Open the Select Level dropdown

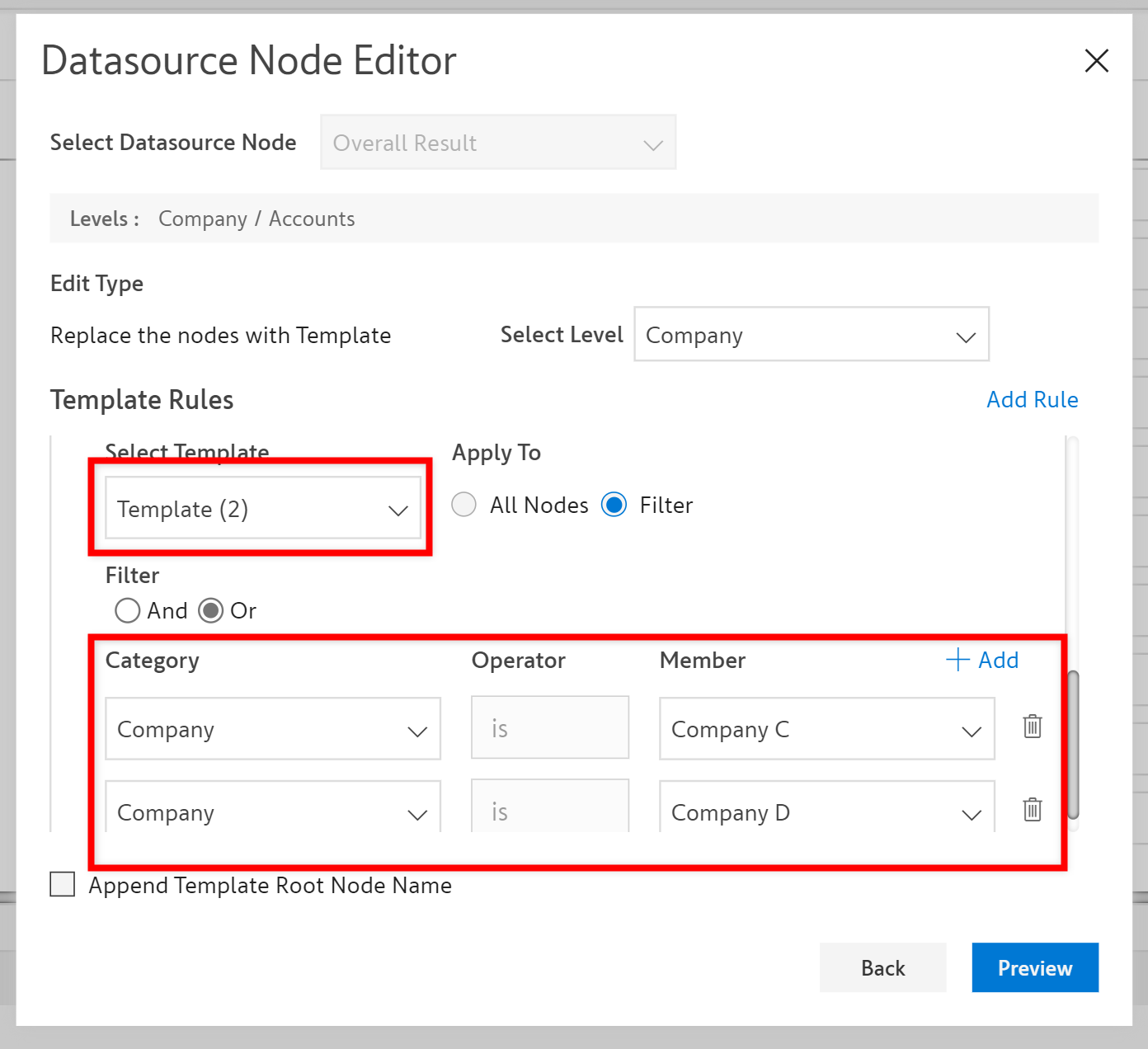(811, 335)
